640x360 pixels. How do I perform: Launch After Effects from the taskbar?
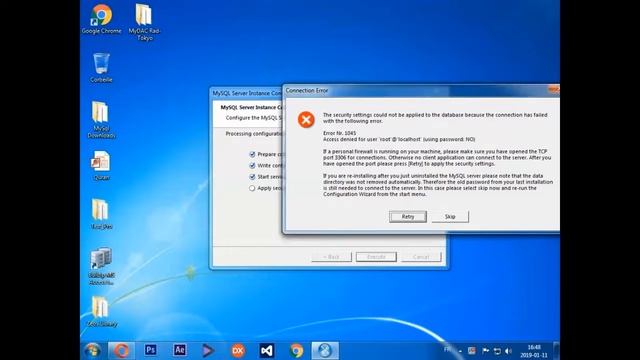pyautogui.click(x=180, y=350)
